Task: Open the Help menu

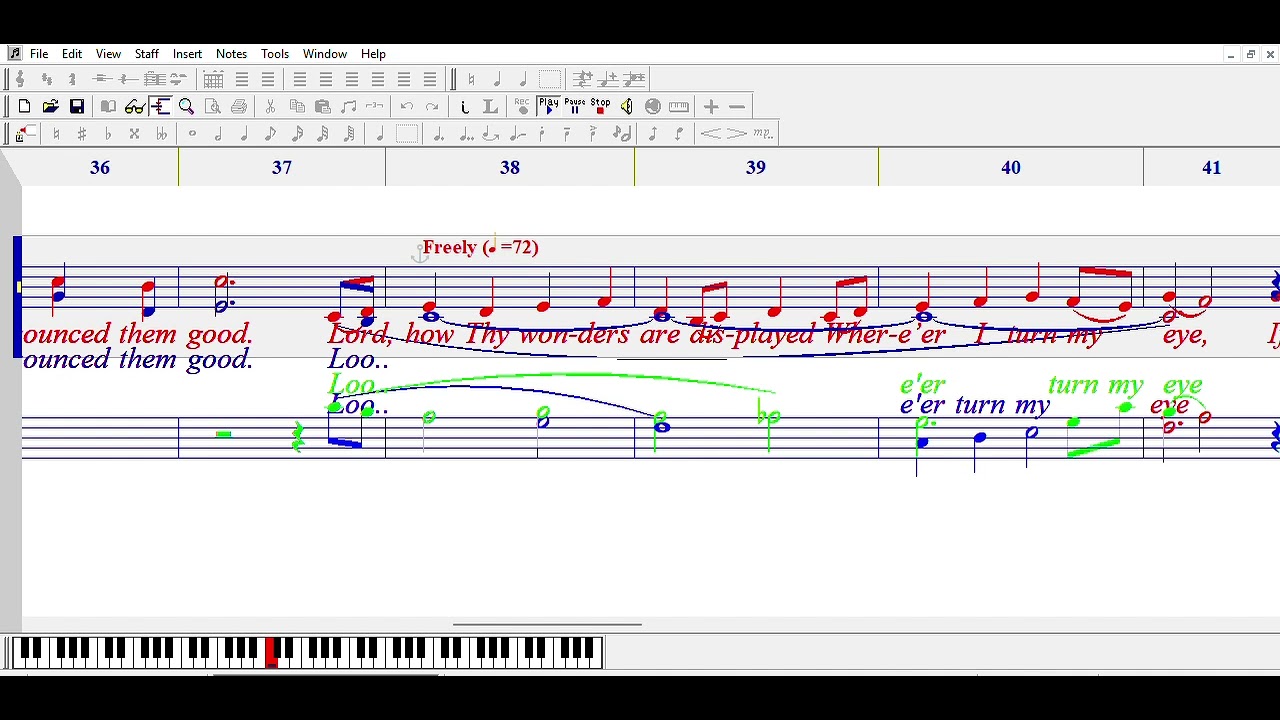Action: 373,54
